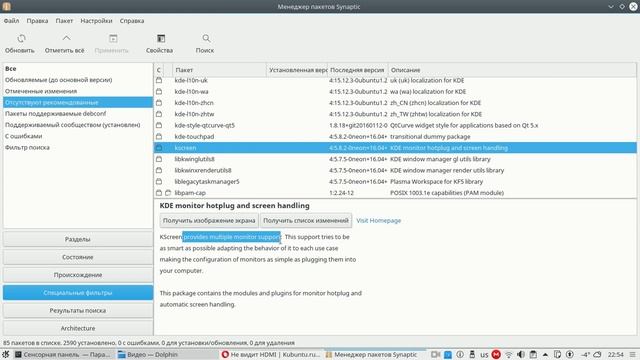Screen dimensions: 640x360
Task: Toggle status checkbox for kscreen
Action: [159, 148]
